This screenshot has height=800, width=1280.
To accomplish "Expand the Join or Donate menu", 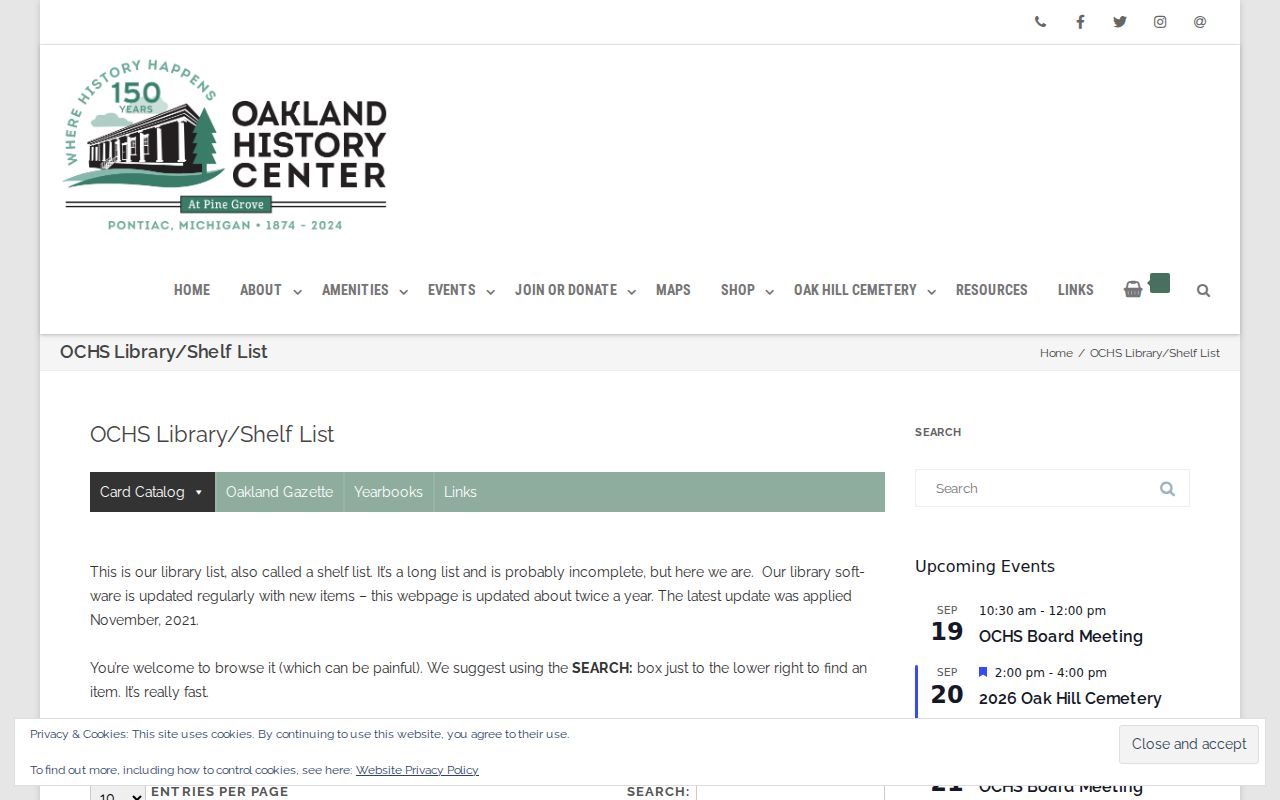I will 575,290.
